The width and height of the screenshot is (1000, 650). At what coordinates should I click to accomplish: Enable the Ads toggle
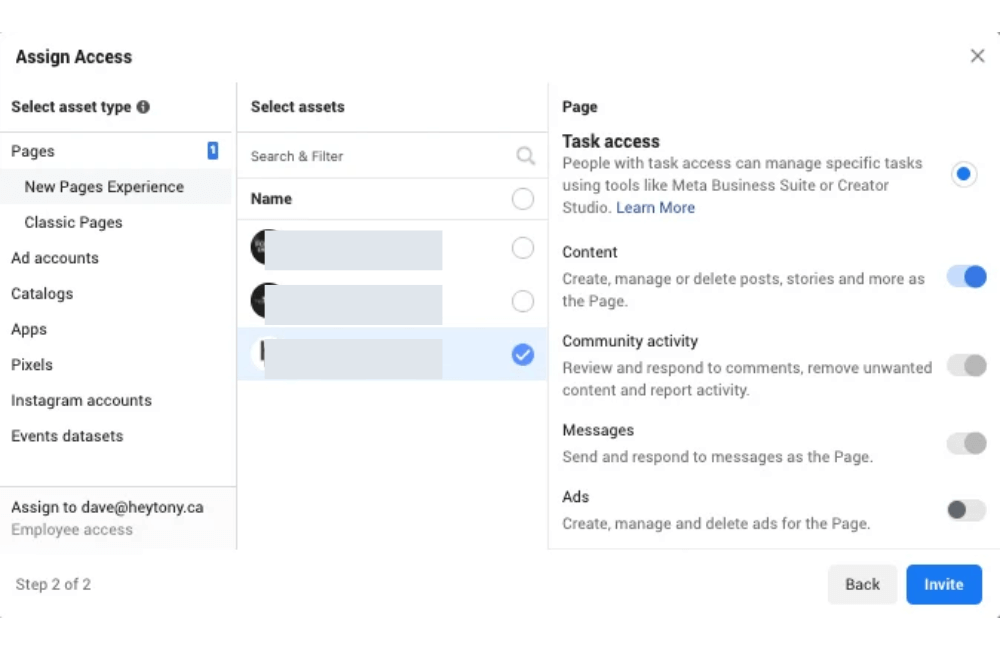pyautogui.click(x=965, y=510)
